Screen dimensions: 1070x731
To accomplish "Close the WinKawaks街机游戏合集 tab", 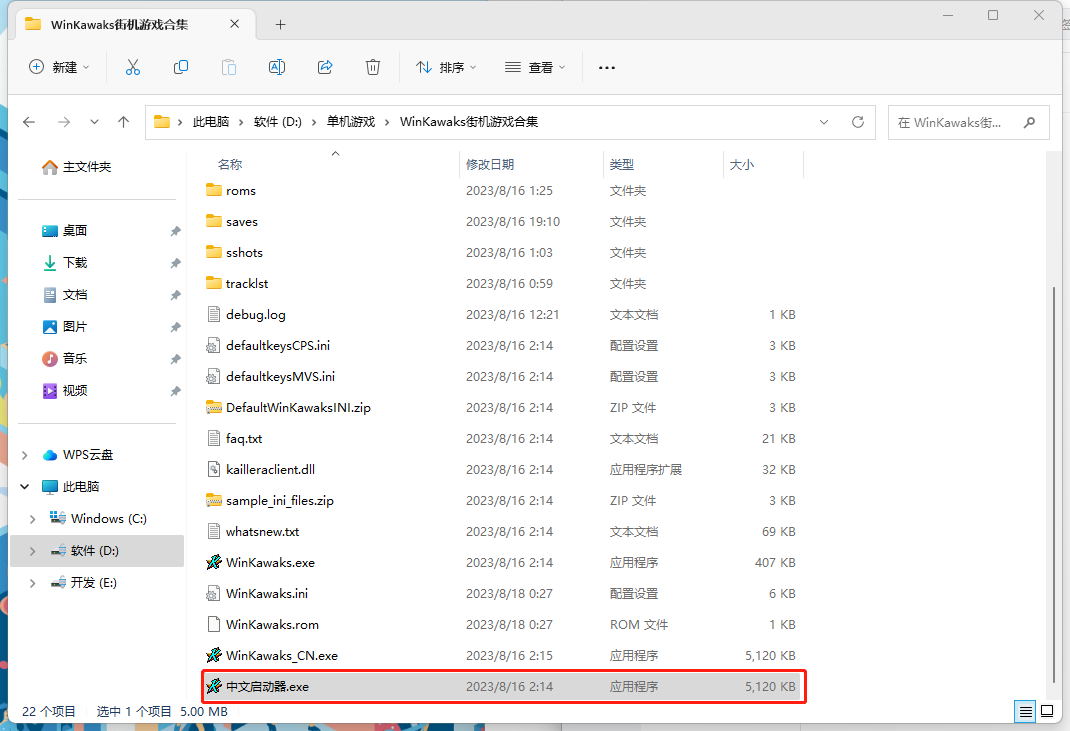I will 234,24.
